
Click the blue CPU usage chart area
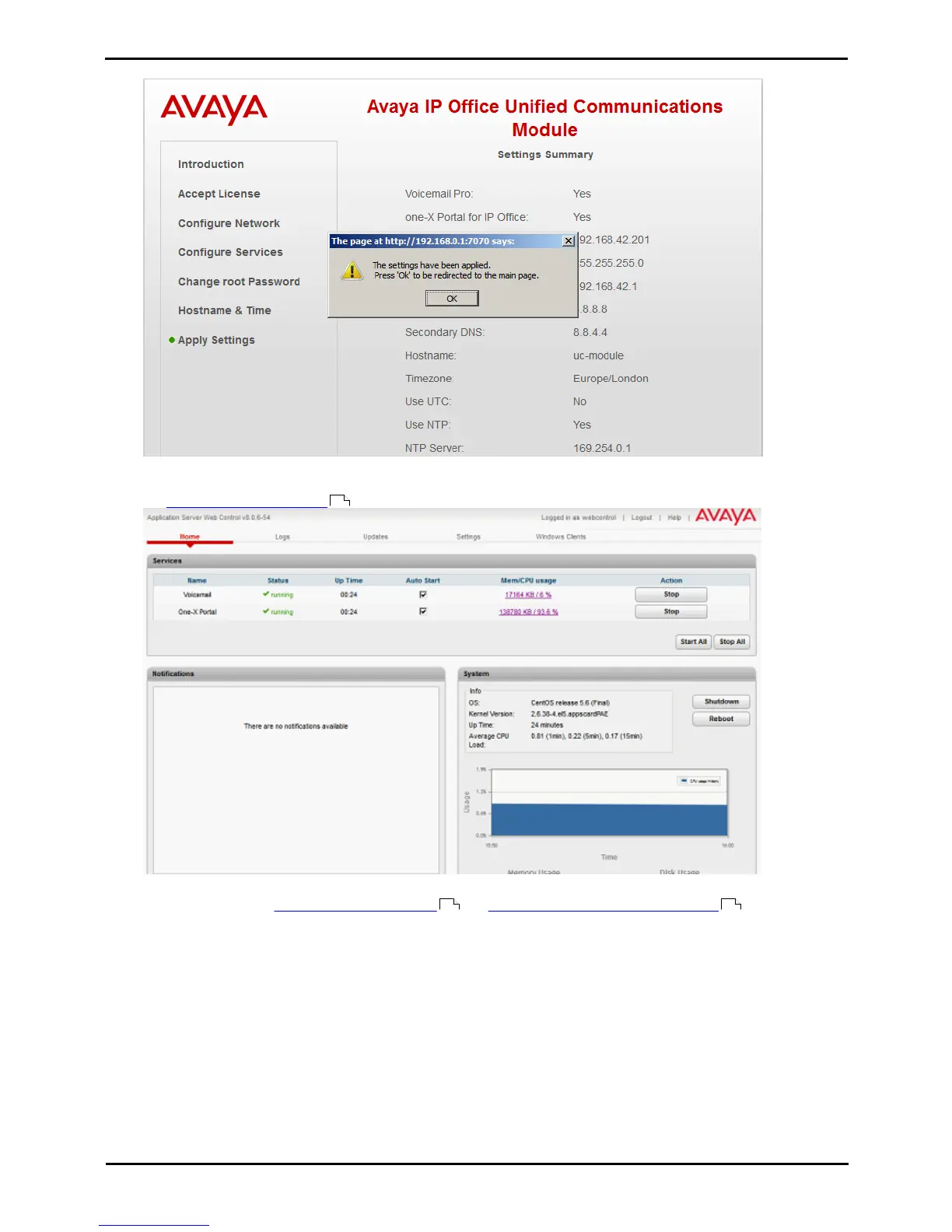[x=610, y=820]
